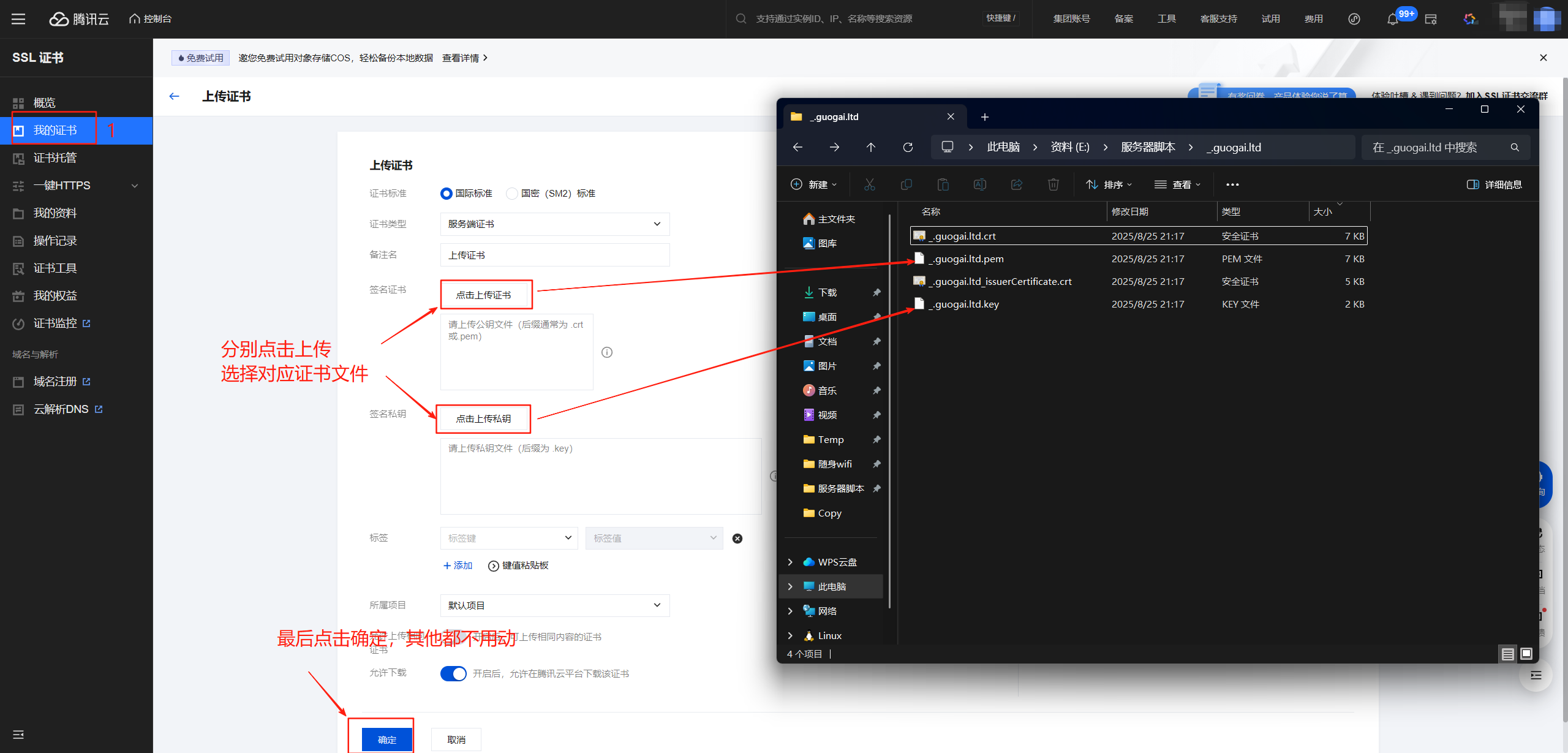Screen dimensions: 1568x753
Task: Open the hamburger menu in top-left corner
Action: [18, 19]
